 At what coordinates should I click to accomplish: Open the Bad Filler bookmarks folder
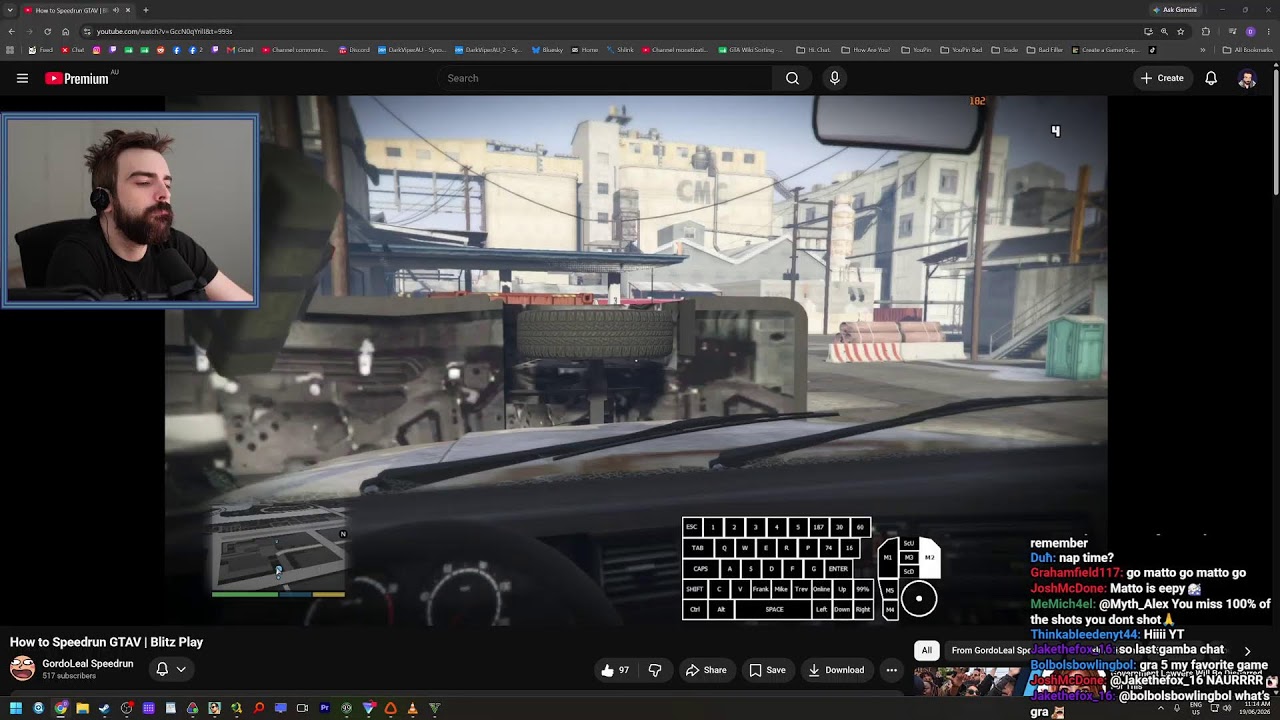pos(1044,49)
